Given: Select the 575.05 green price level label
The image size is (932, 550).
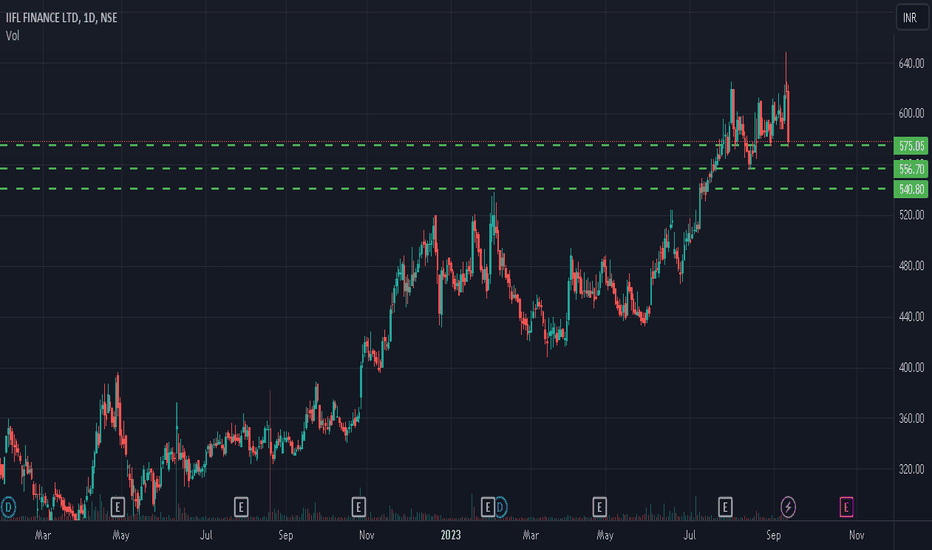Looking at the screenshot, I should point(911,146).
